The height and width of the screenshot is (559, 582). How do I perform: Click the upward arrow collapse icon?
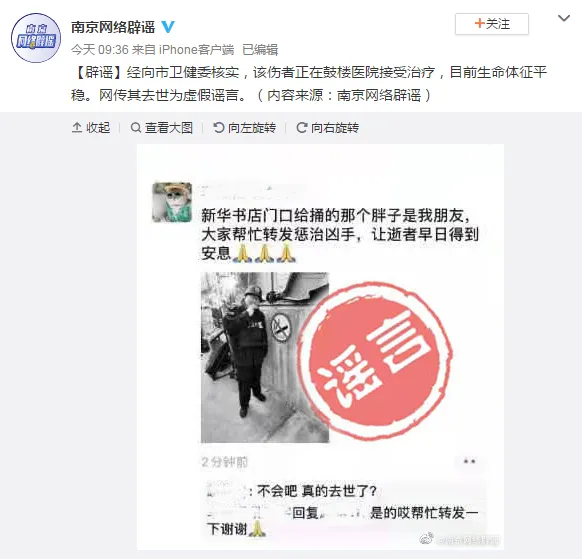[x=77, y=128]
